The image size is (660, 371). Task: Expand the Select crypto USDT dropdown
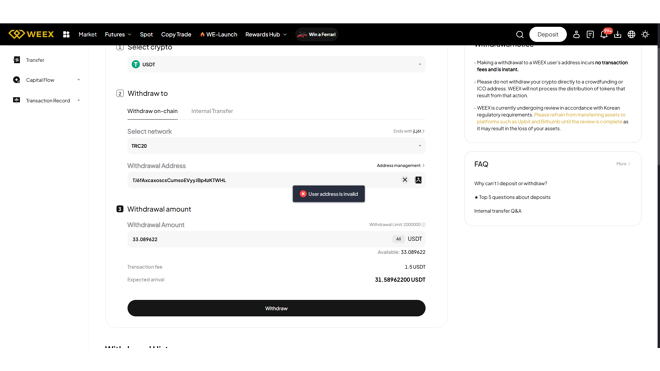click(276, 64)
